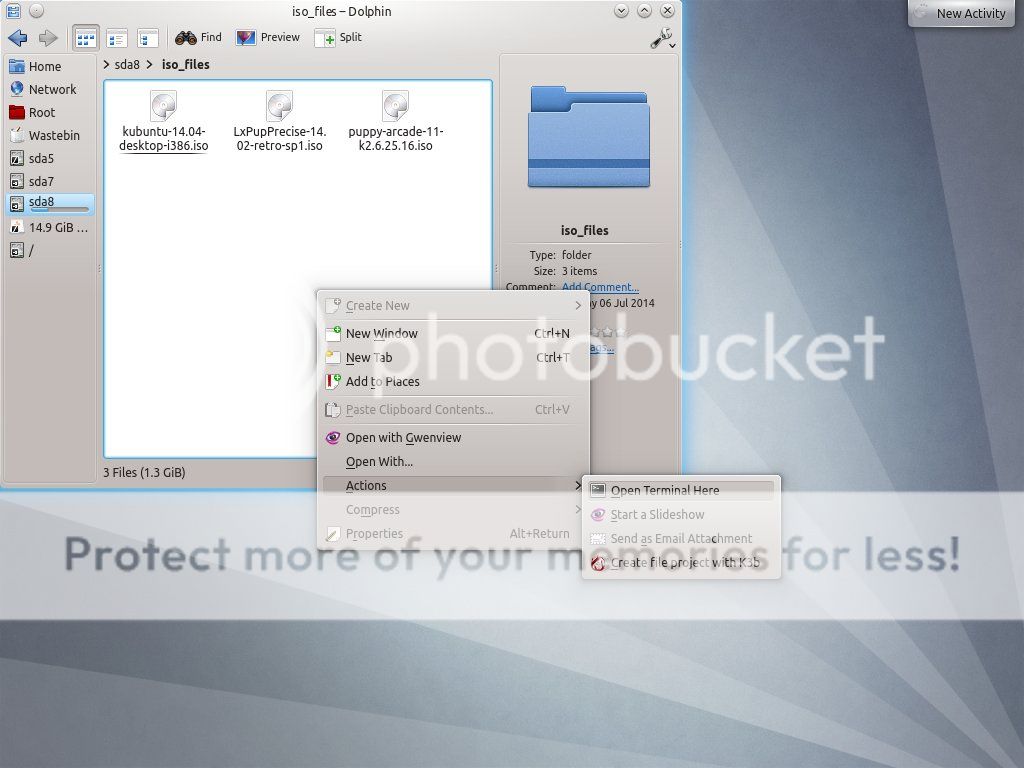Select sda5 in the Places panel
1024x768 pixels.
click(x=50, y=158)
